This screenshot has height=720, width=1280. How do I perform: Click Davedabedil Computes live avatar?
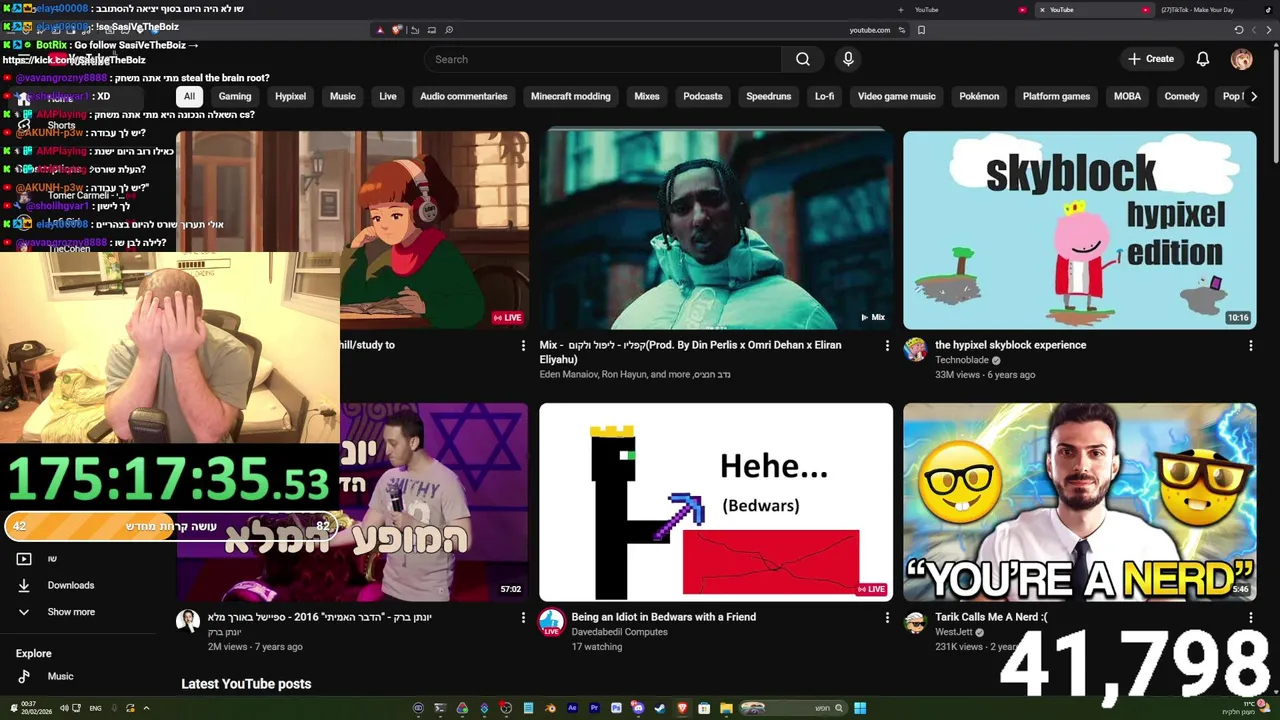[x=551, y=623]
